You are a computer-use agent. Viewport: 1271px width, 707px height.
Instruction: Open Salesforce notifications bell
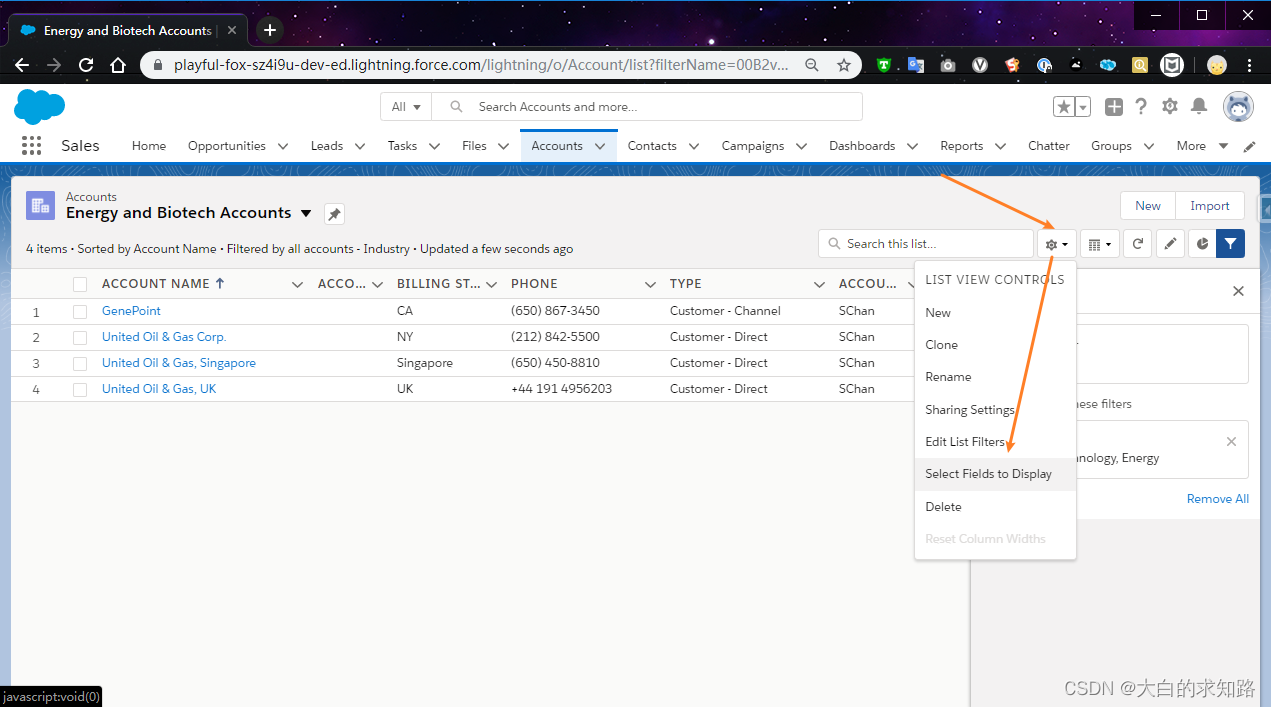(1198, 106)
